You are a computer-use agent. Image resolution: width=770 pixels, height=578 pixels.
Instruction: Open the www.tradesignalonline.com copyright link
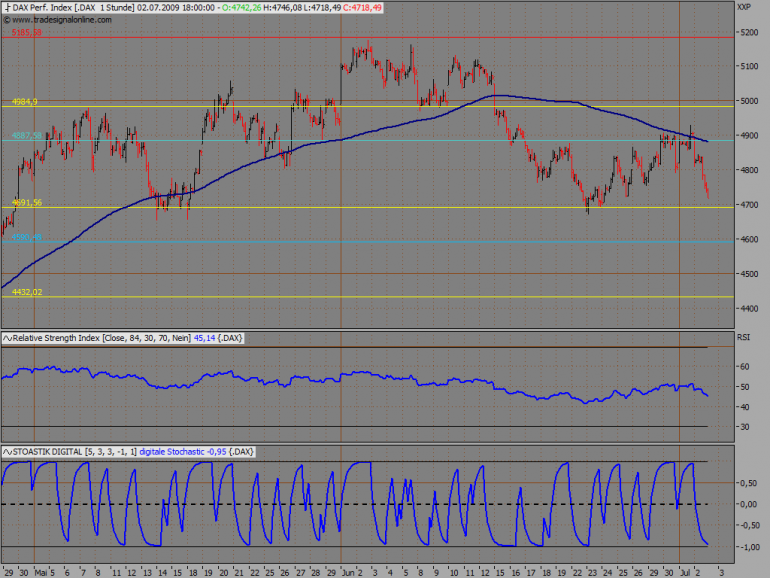coord(57,20)
